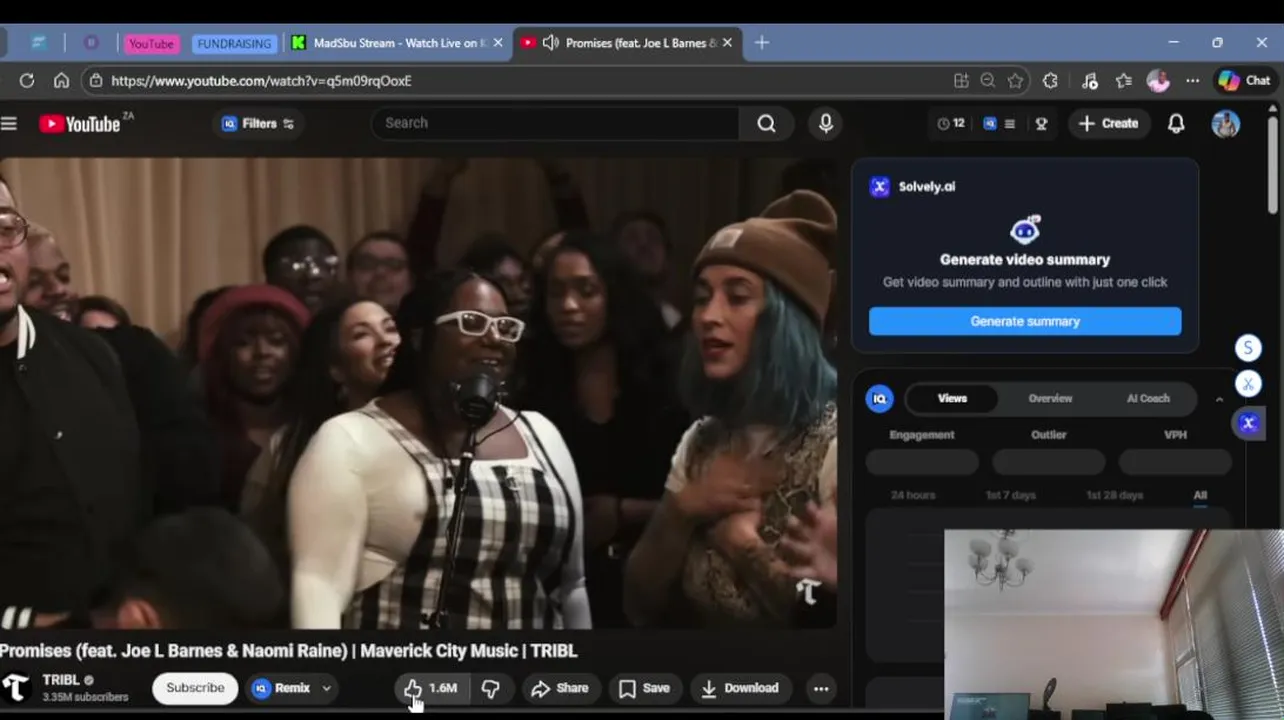Add this page to favorites star
The height and width of the screenshot is (720, 1284).
click(x=1016, y=81)
